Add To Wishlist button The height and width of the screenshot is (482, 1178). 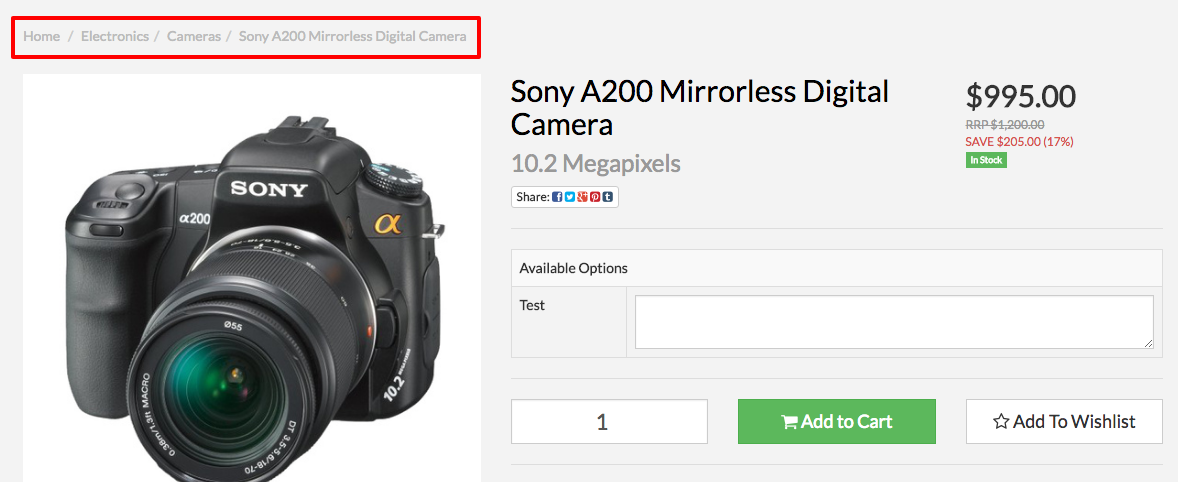[1064, 421]
